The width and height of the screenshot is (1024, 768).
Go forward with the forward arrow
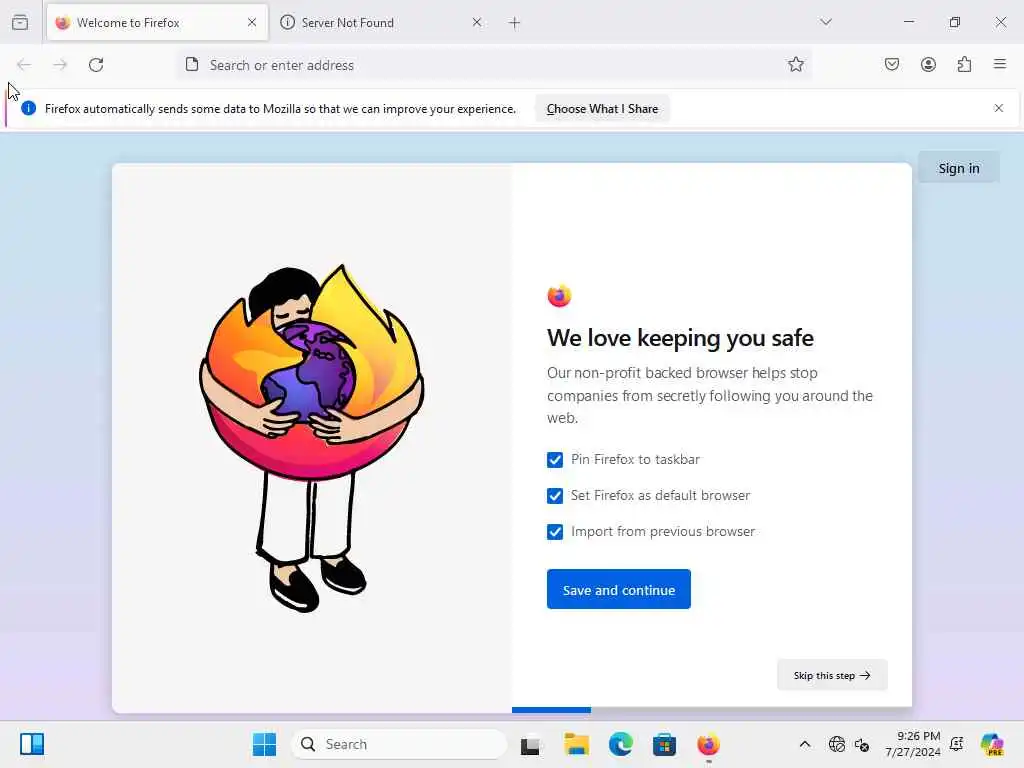(60, 65)
